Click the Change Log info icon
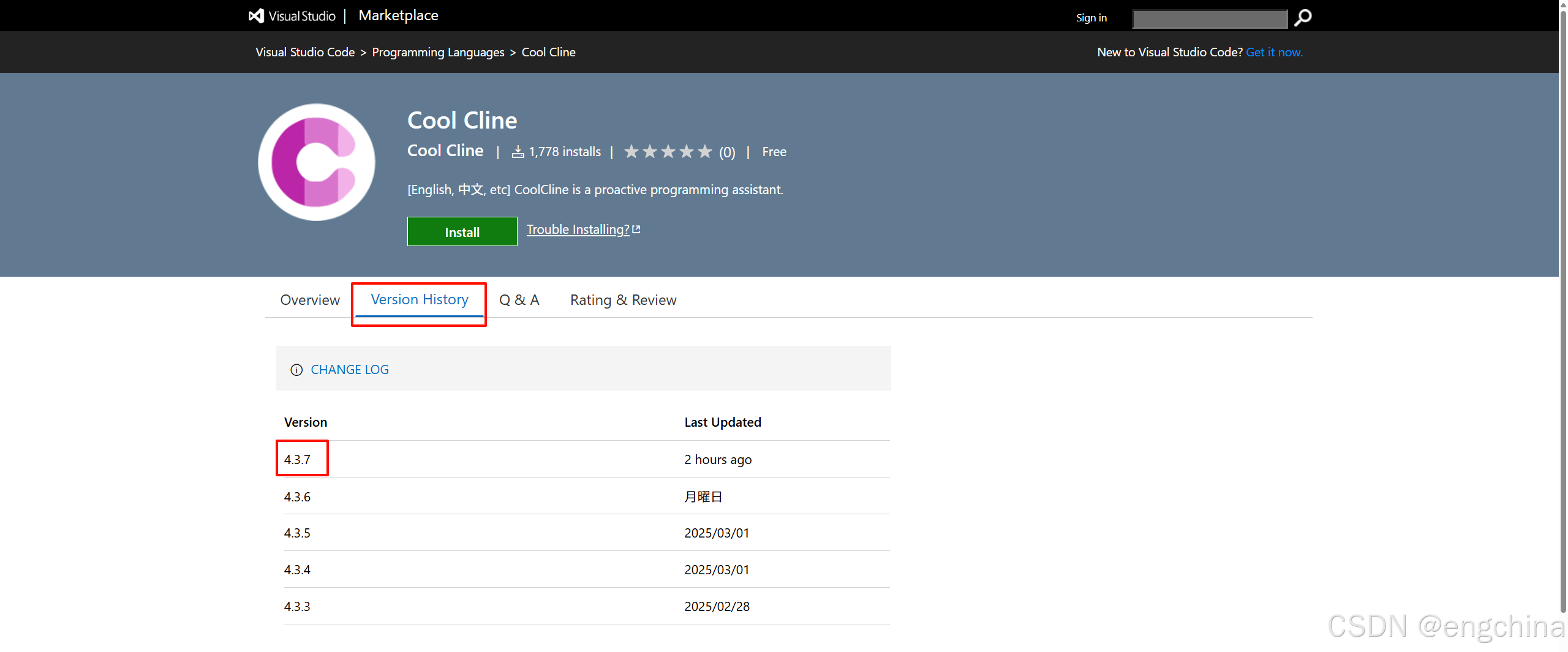The height and width of the screenshot is (652, 1568). [x=296, y=370]
